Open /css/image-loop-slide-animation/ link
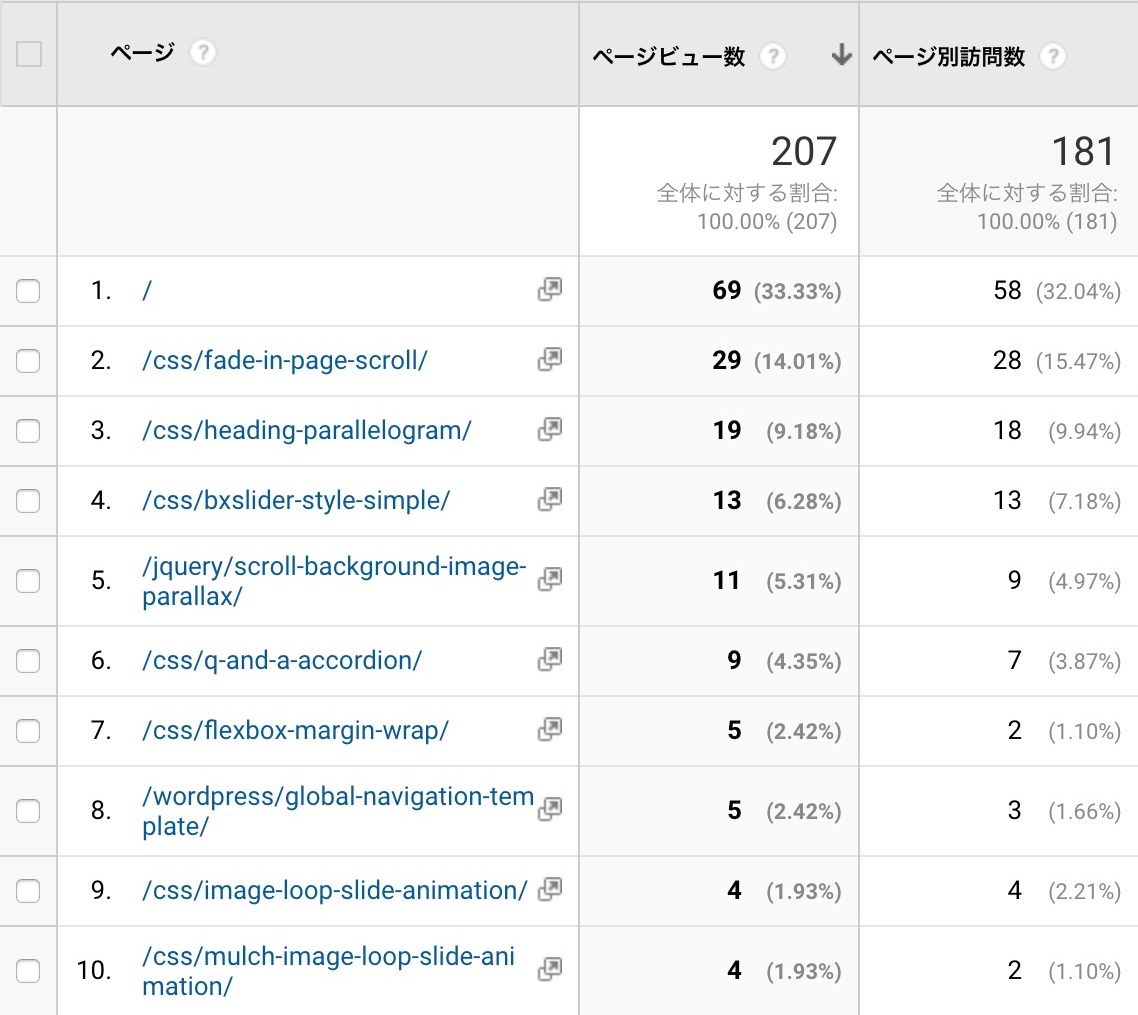 pos(335,890)
